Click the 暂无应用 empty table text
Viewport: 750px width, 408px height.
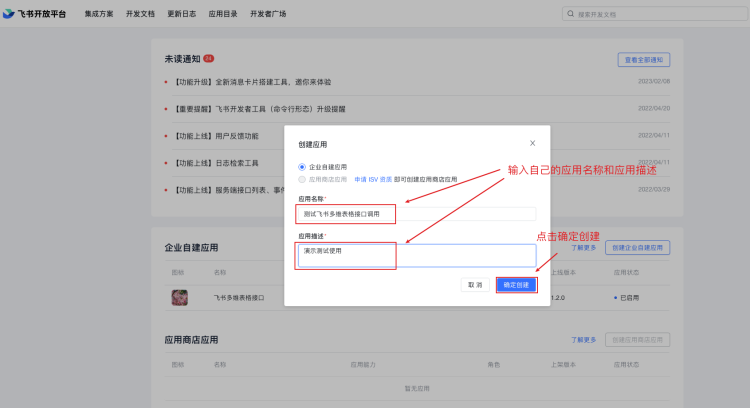(x=417, y=388)
